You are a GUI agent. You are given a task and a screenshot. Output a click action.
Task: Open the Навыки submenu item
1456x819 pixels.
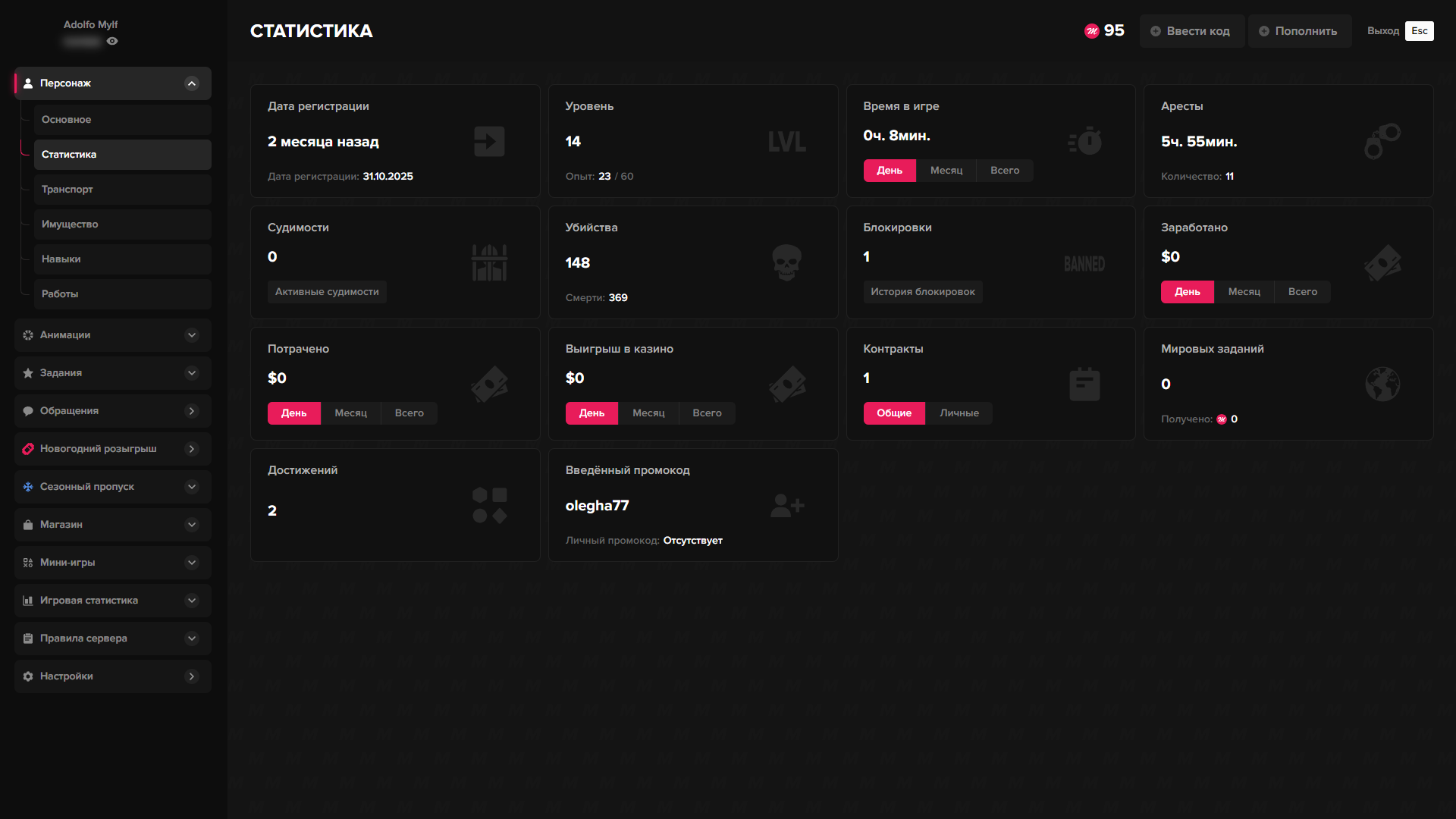point(121,259)
